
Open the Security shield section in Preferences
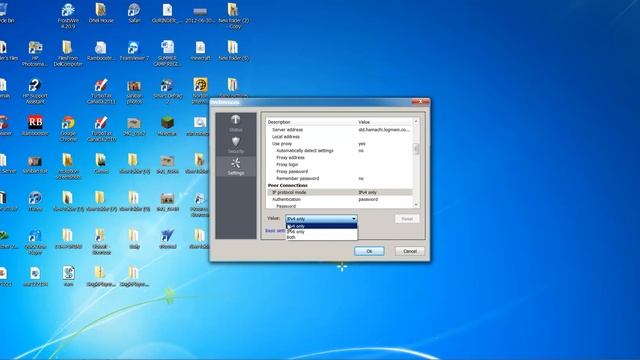[236, 145]
